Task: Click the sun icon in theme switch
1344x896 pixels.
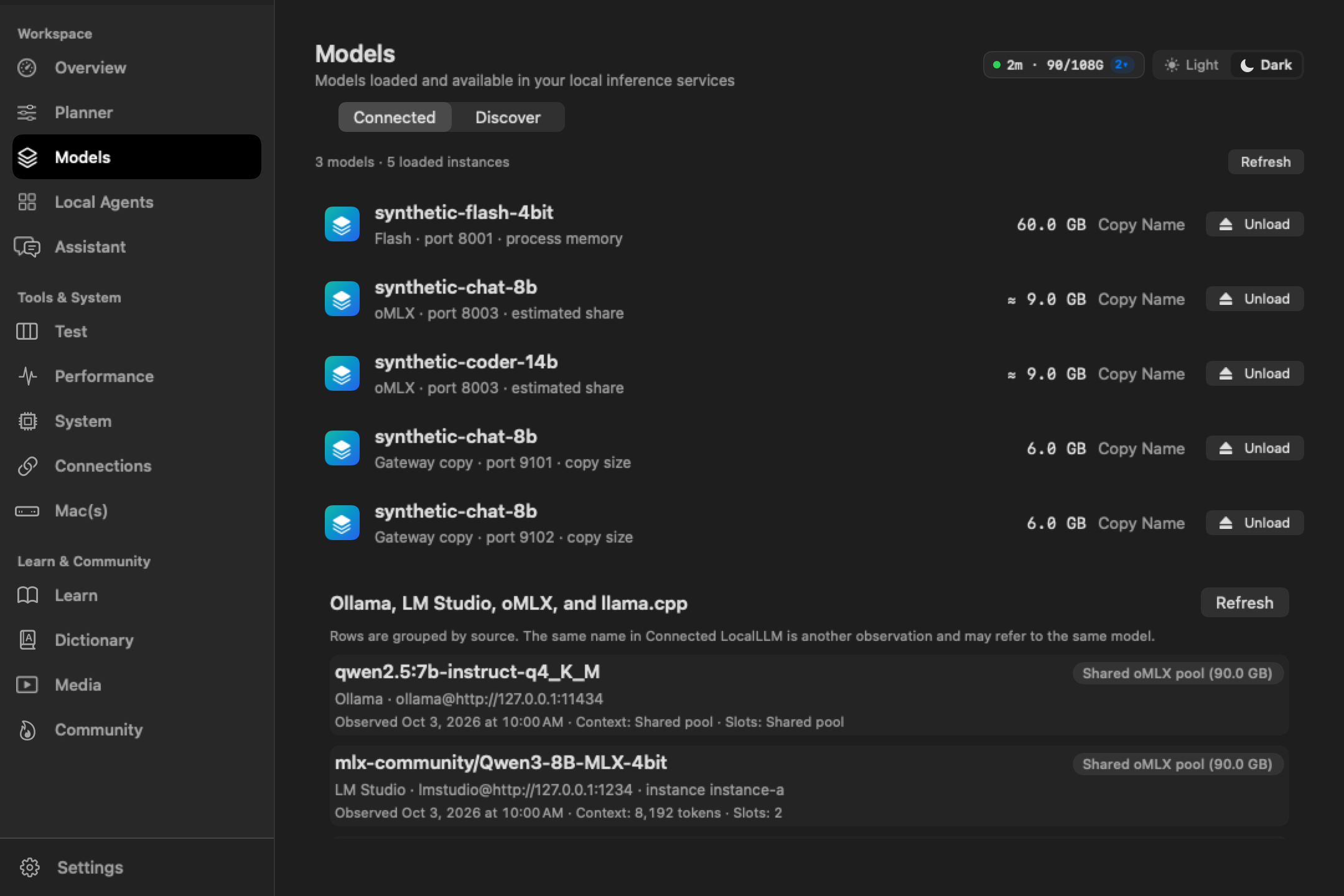Action: [1172, 65]
